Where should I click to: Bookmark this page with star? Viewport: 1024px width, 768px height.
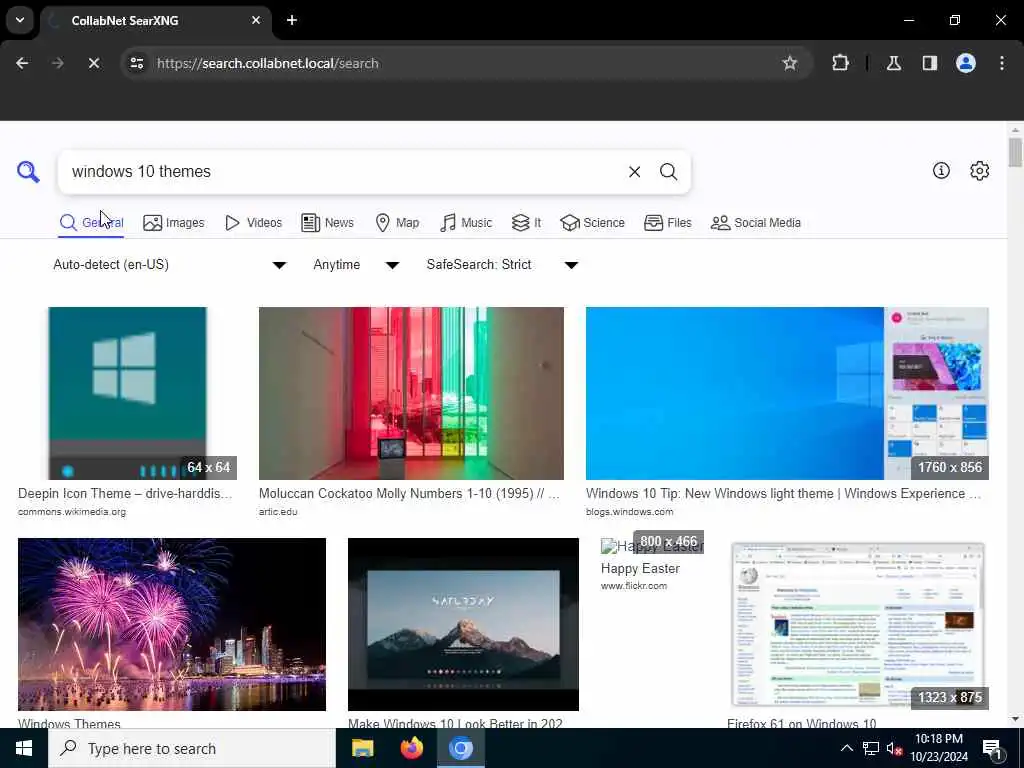[790, 63]
